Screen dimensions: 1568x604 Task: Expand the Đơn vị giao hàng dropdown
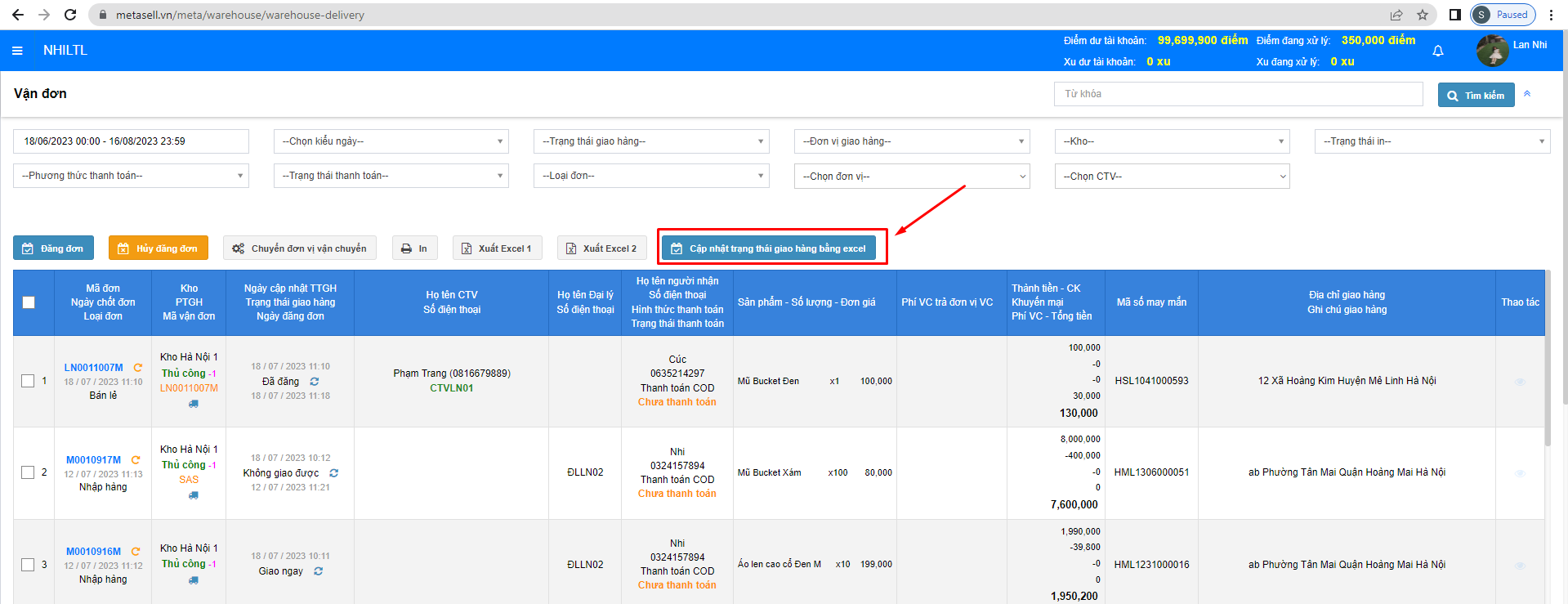click(912, 141)
